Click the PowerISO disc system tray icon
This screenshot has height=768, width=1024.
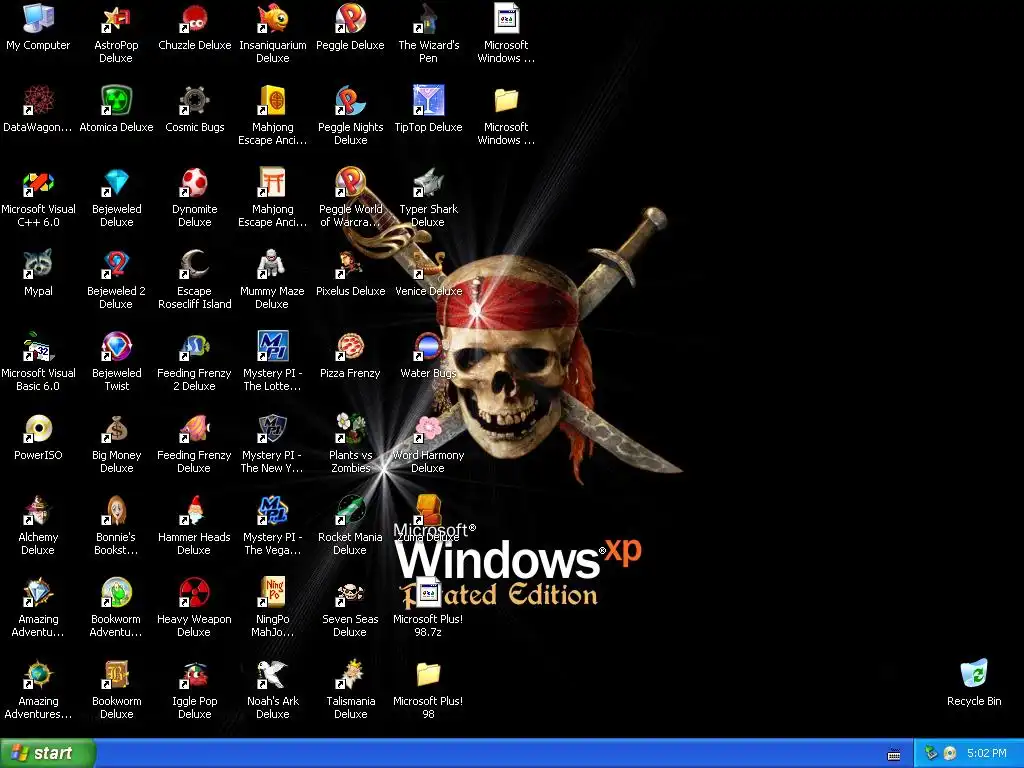point(950,754)
